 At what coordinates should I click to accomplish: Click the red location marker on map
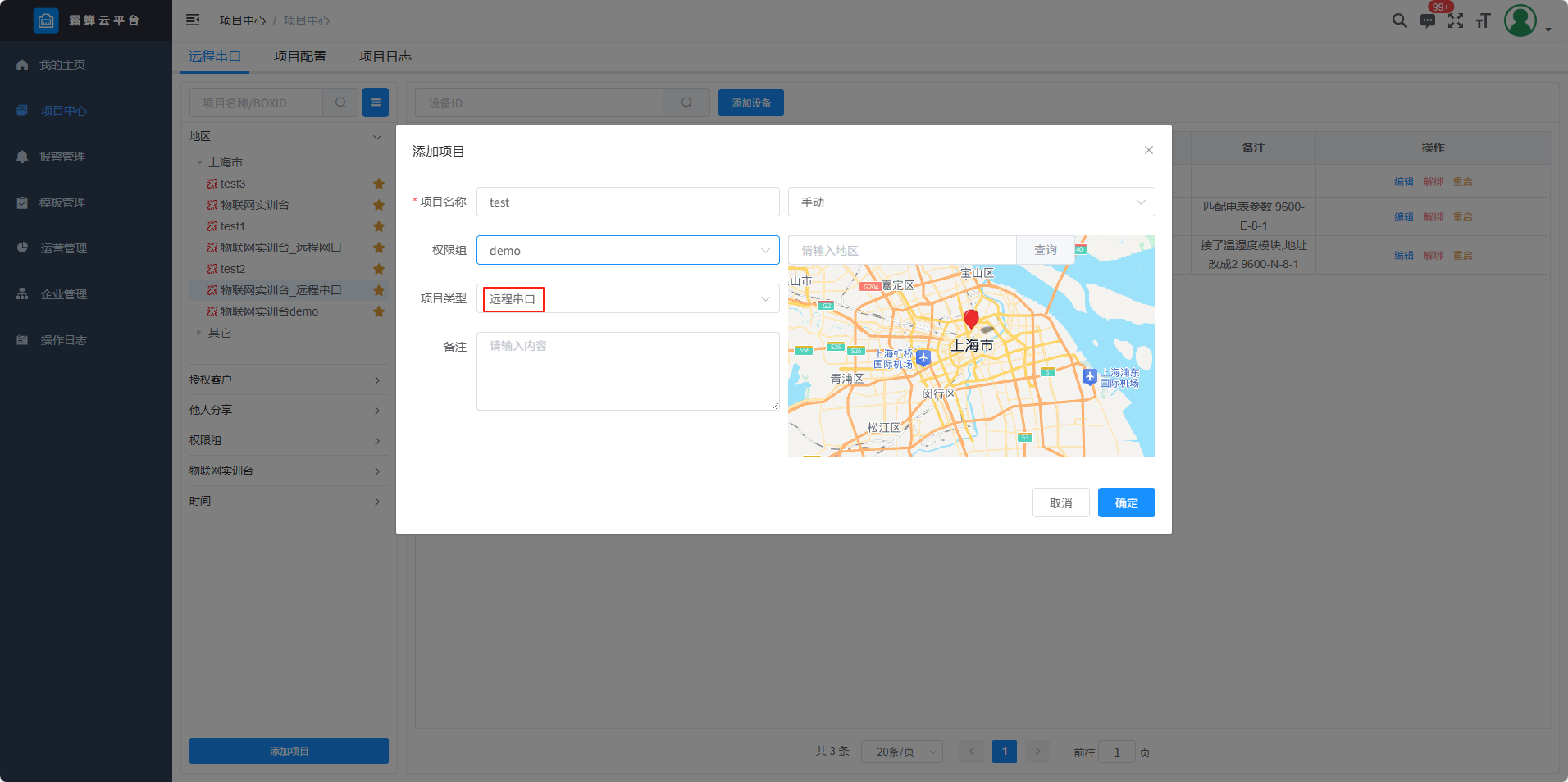[971, 319]
